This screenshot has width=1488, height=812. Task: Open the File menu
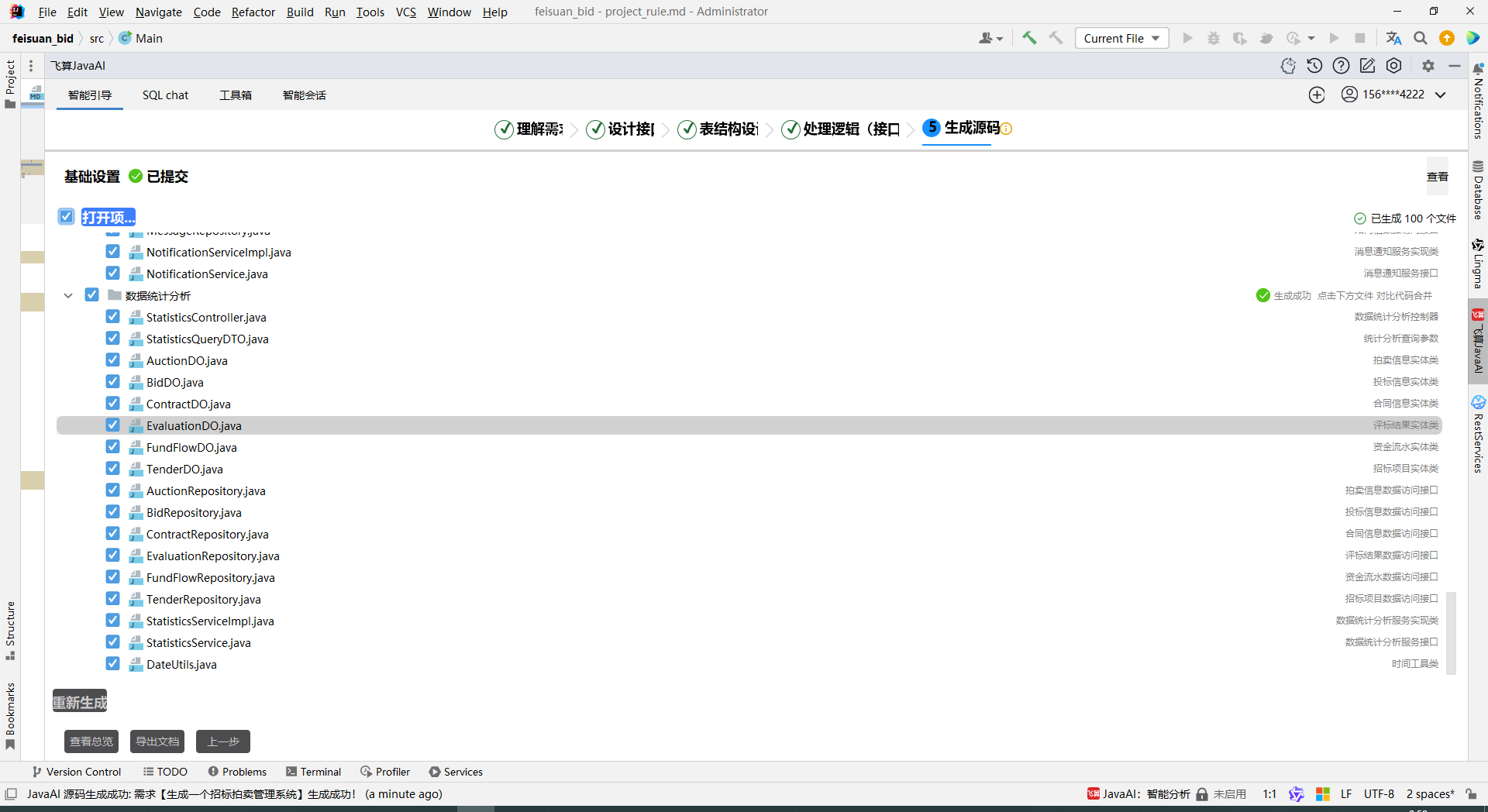47,12
